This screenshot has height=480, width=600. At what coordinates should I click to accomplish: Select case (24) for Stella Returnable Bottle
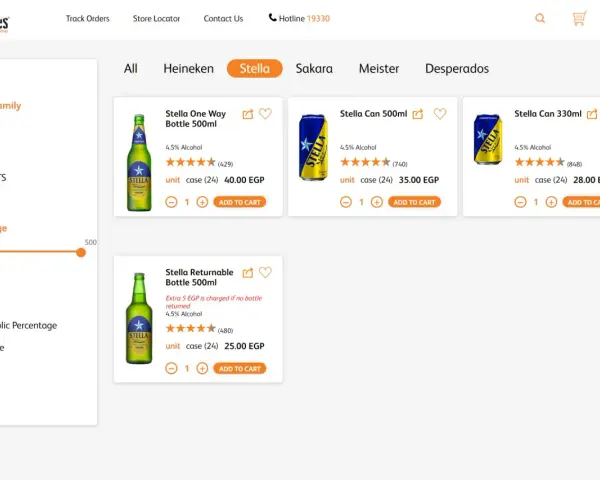[202, 346]
